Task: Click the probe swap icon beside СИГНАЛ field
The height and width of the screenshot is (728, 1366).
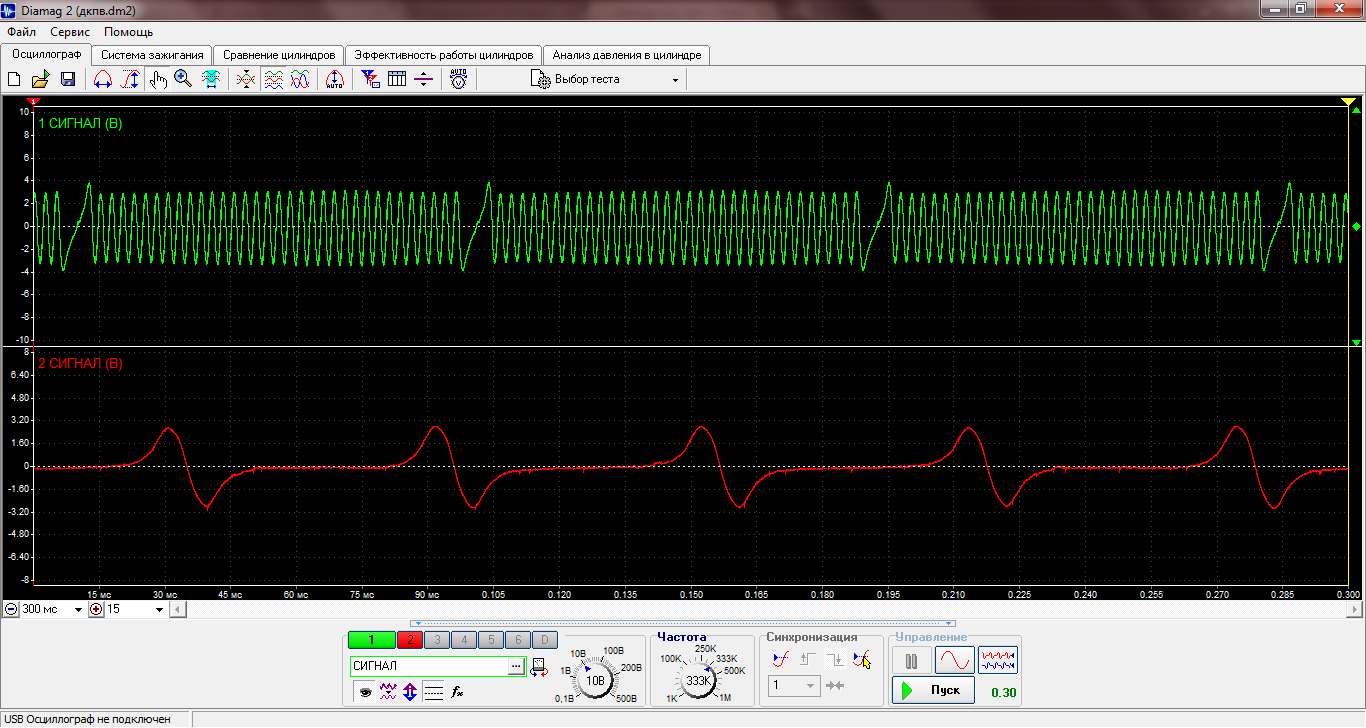Action: 539,667
